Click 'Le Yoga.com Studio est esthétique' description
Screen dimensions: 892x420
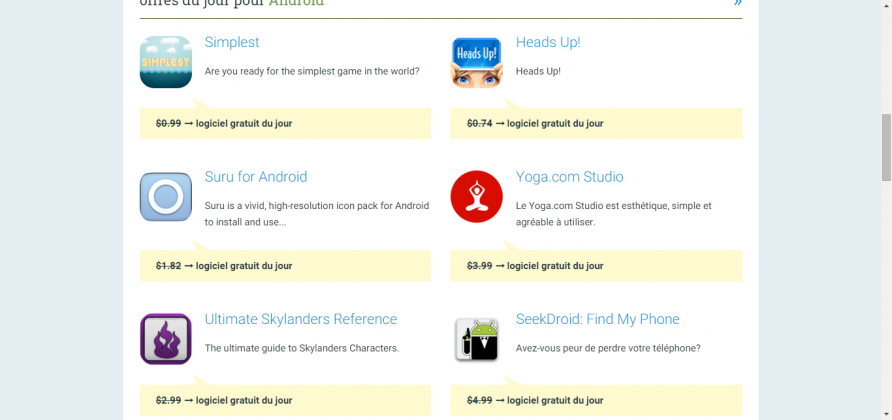point(613,214)
